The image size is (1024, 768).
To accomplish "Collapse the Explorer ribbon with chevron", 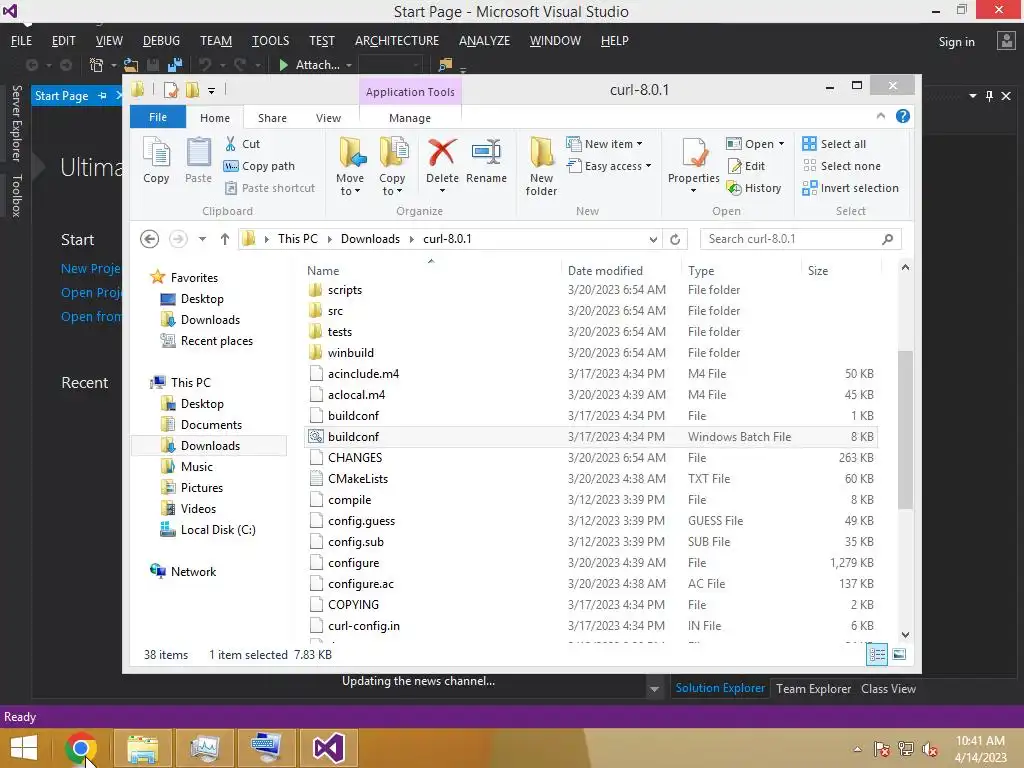I will tap(881, 116).
